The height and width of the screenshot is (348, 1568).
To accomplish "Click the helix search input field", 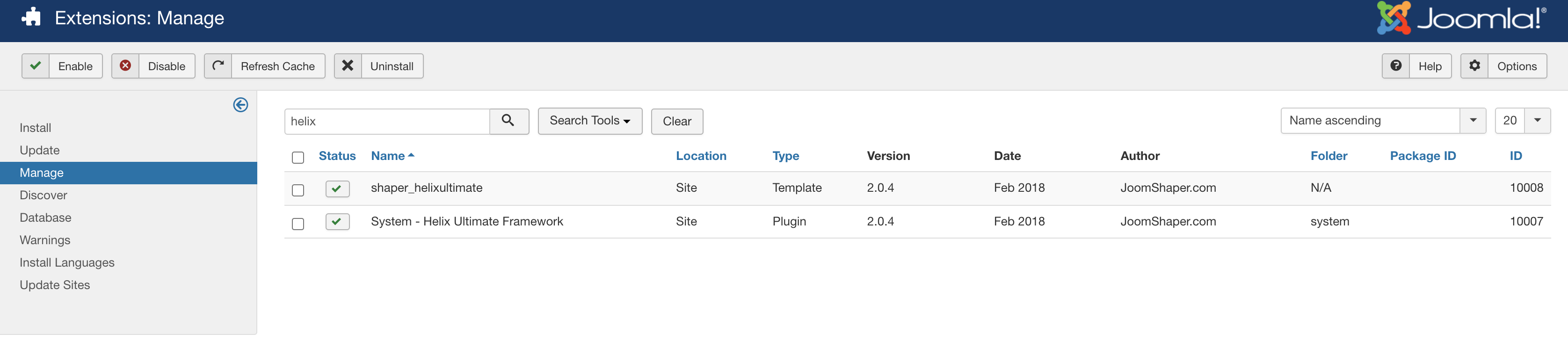I will point(387,122).
